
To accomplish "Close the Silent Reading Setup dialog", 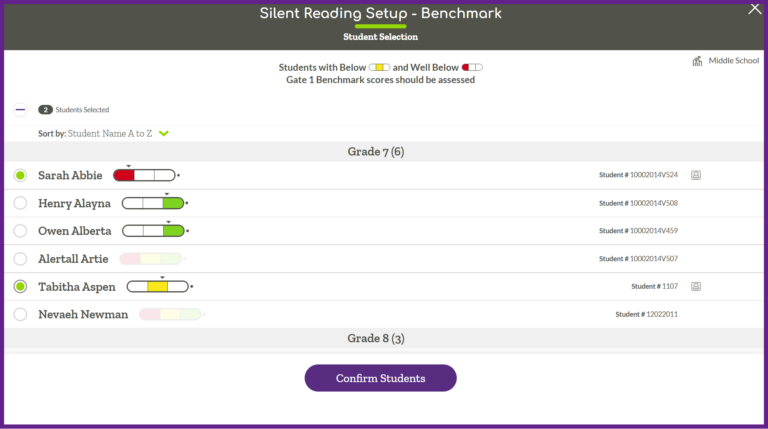I will click(x=754, y=9).
